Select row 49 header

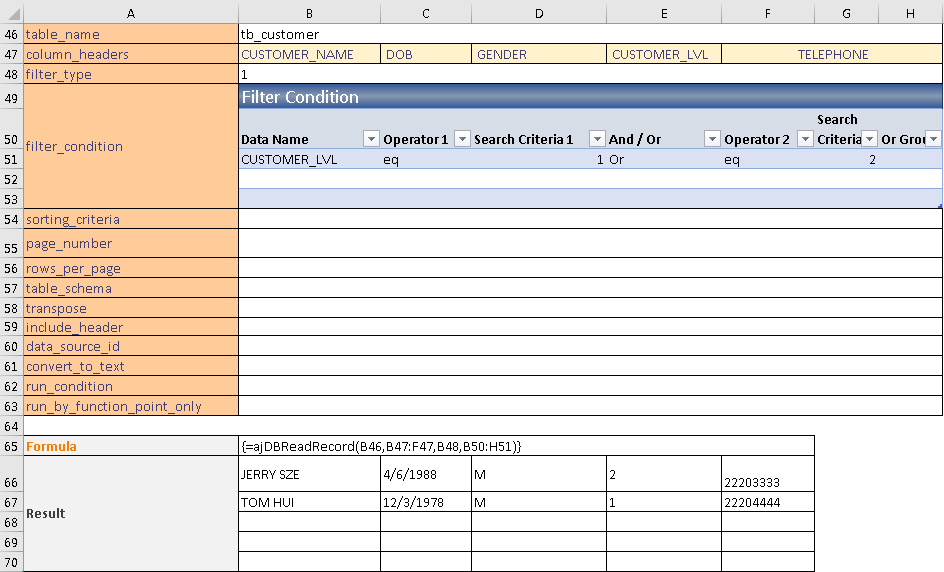click(11, 98)
